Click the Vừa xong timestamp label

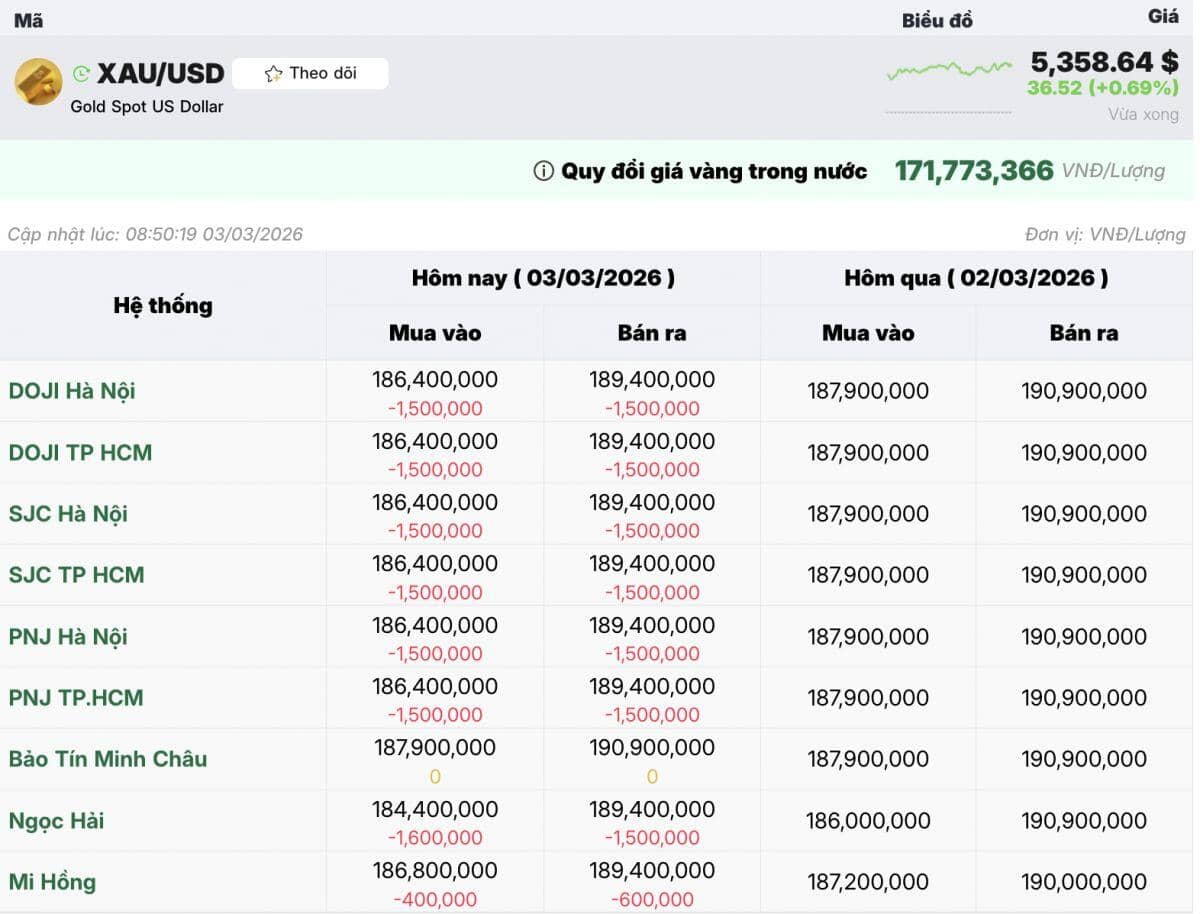click(1143, 114)
